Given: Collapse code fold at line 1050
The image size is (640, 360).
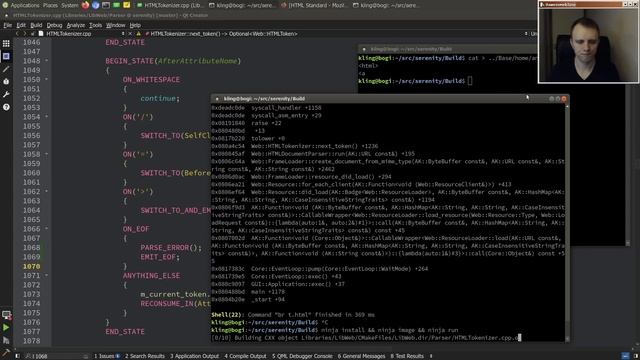Looking at the screenshot, I should (47, 79).
